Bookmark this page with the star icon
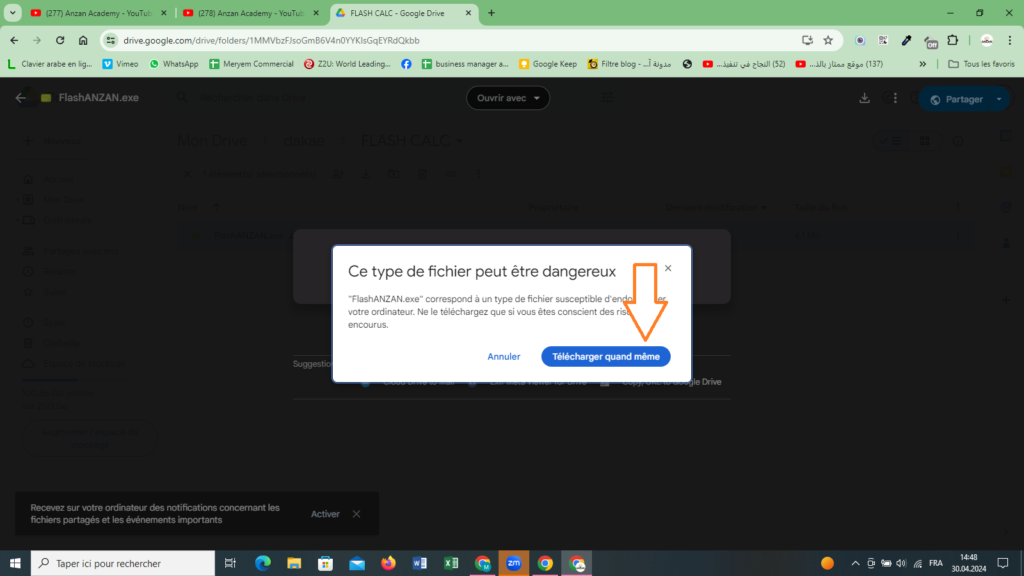Screen dimensions: 1024x576 tap(828, 40)
